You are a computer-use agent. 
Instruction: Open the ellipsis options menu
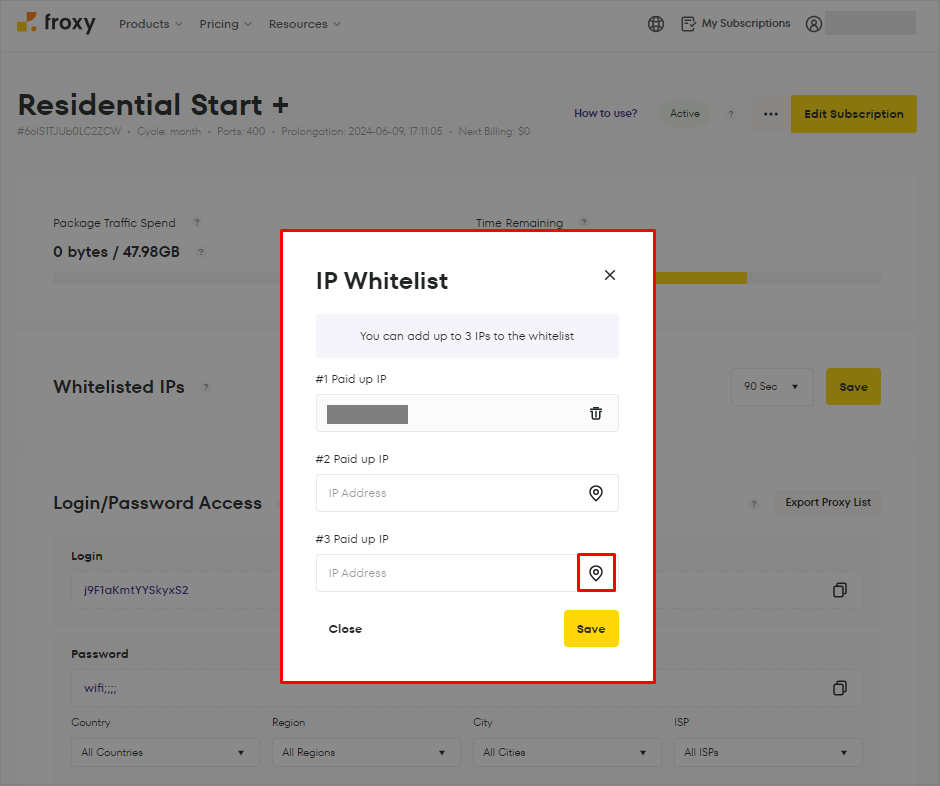pos(769,114)
